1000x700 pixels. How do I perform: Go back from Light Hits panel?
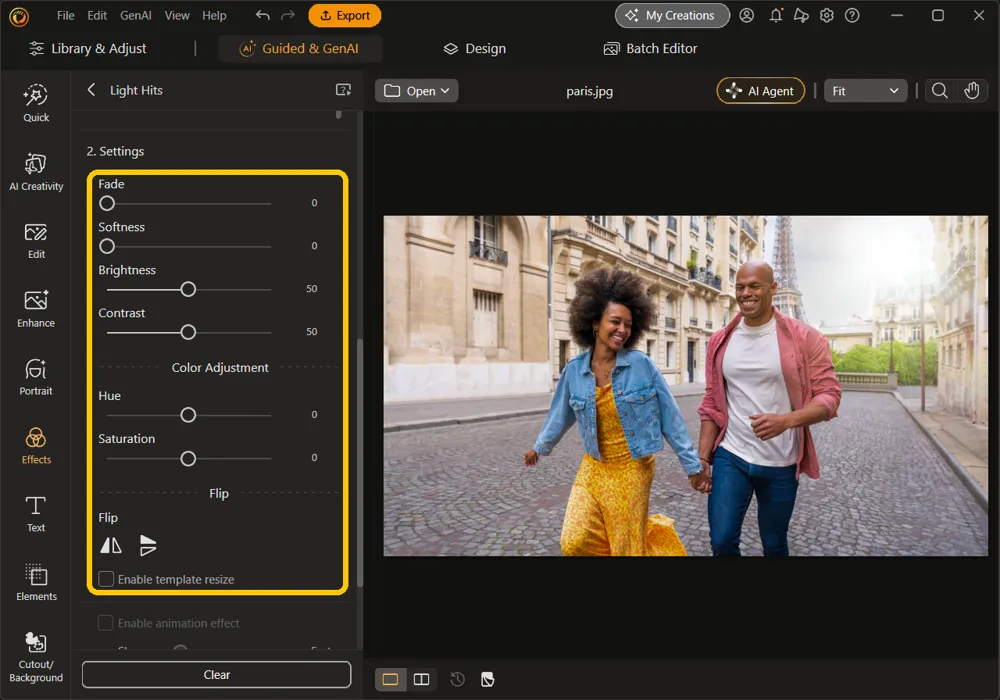91,90
